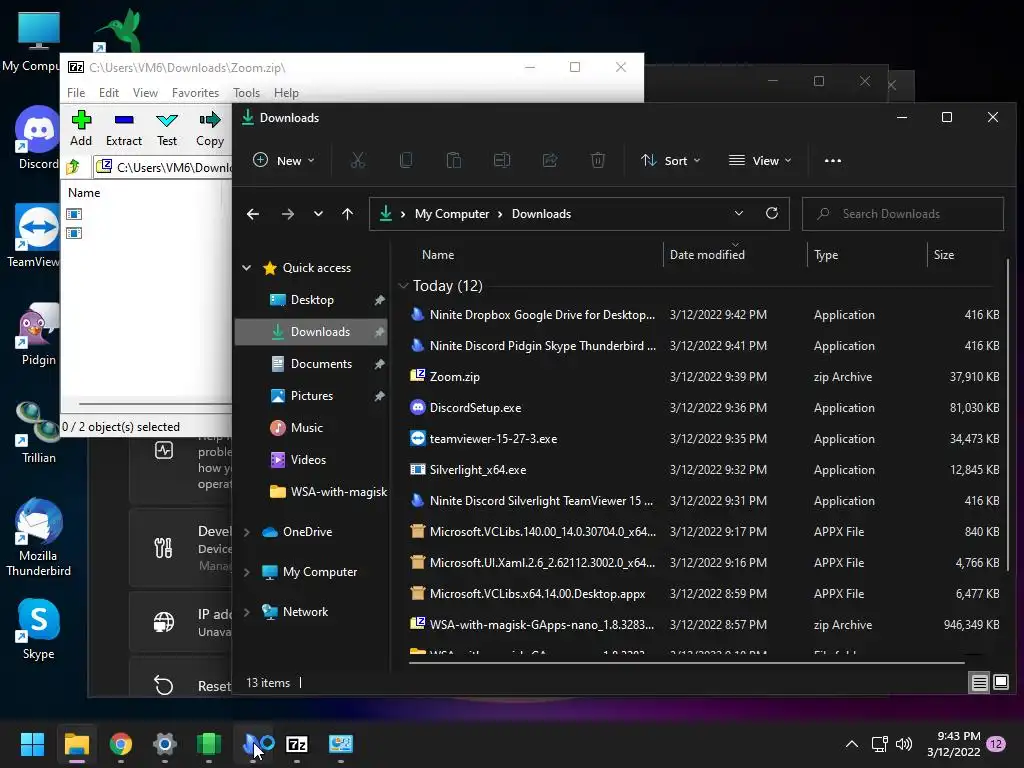Image resolution: width=1024 pixels, height=768 pixels.
Task: Click the Delete trash icon in Explorer
Action: [598, 160]
